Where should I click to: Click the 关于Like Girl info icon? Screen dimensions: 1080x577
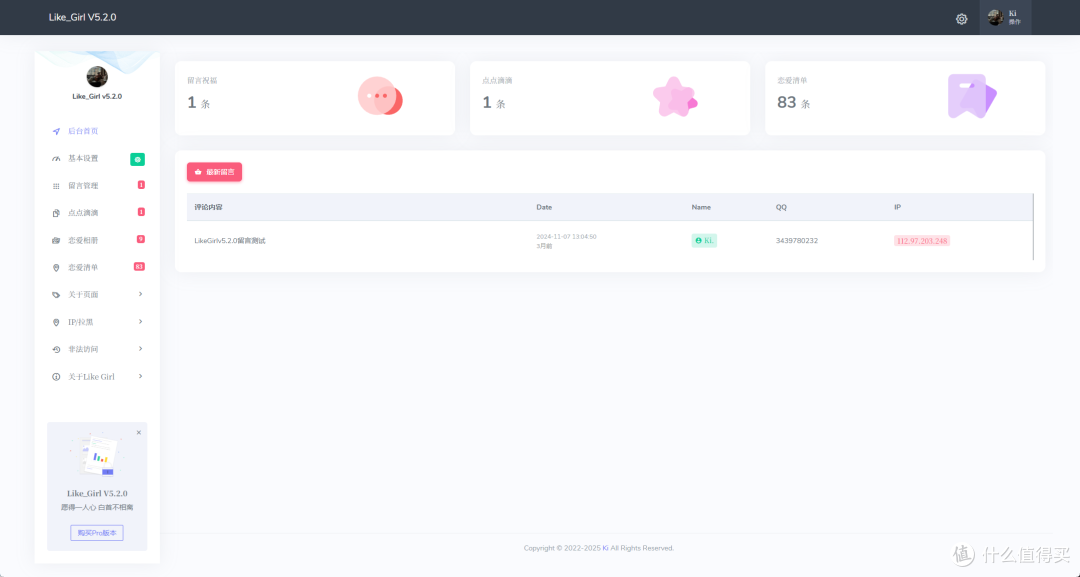(56, 377)
